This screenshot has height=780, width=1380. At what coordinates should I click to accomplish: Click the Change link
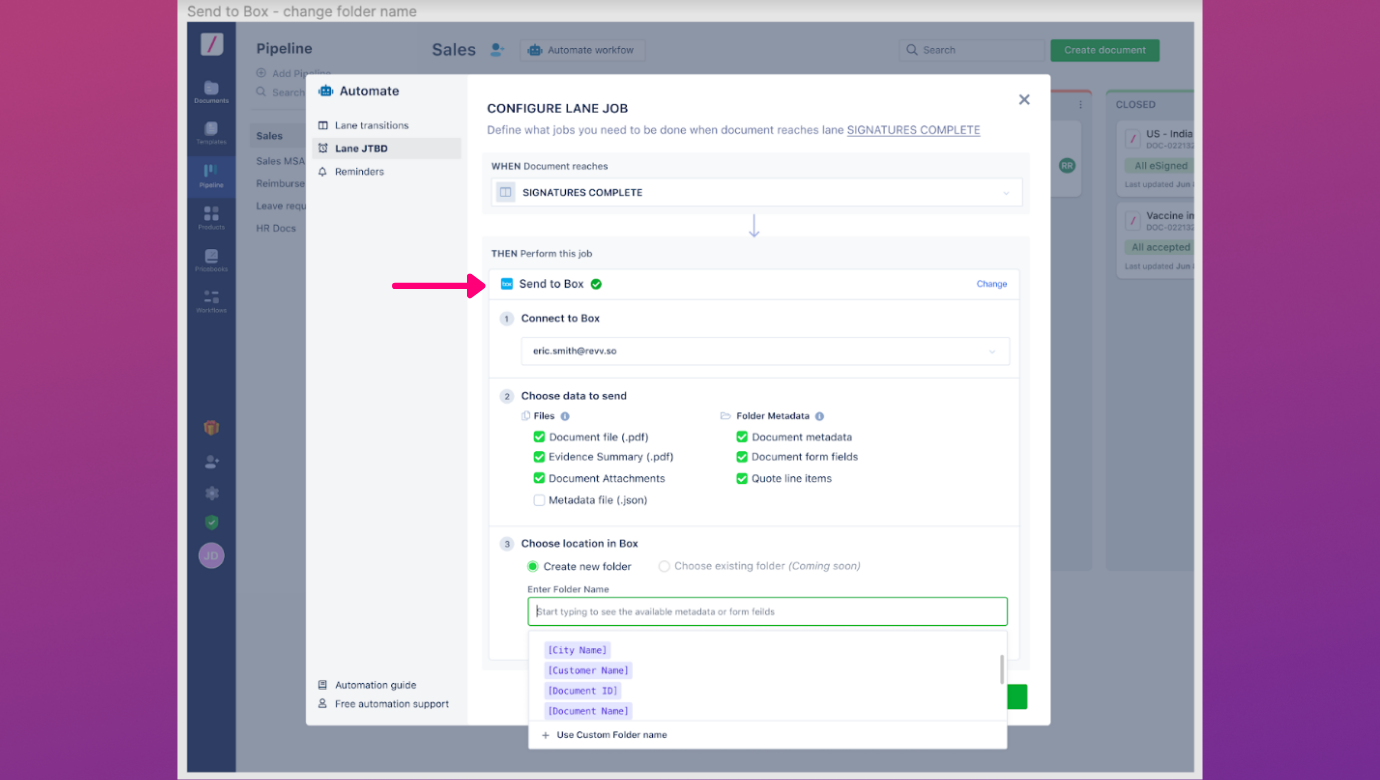pos(992,284)
